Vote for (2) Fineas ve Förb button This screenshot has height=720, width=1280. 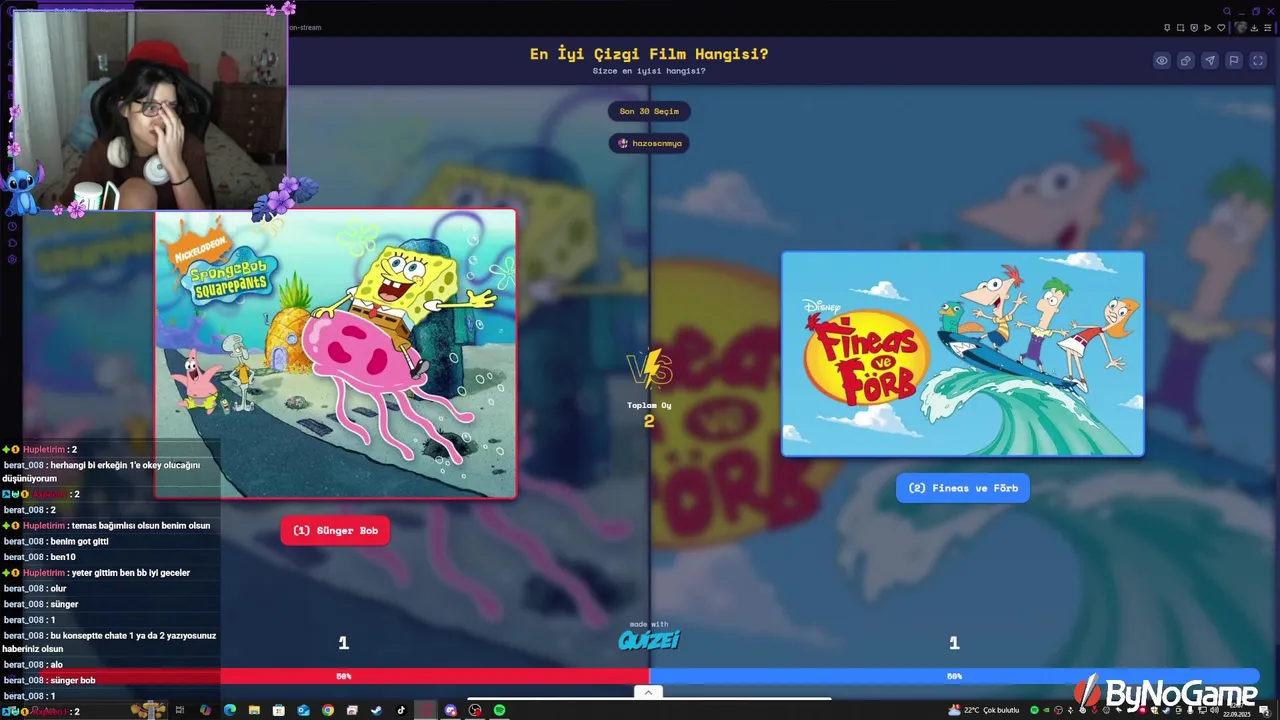(963, 488)
